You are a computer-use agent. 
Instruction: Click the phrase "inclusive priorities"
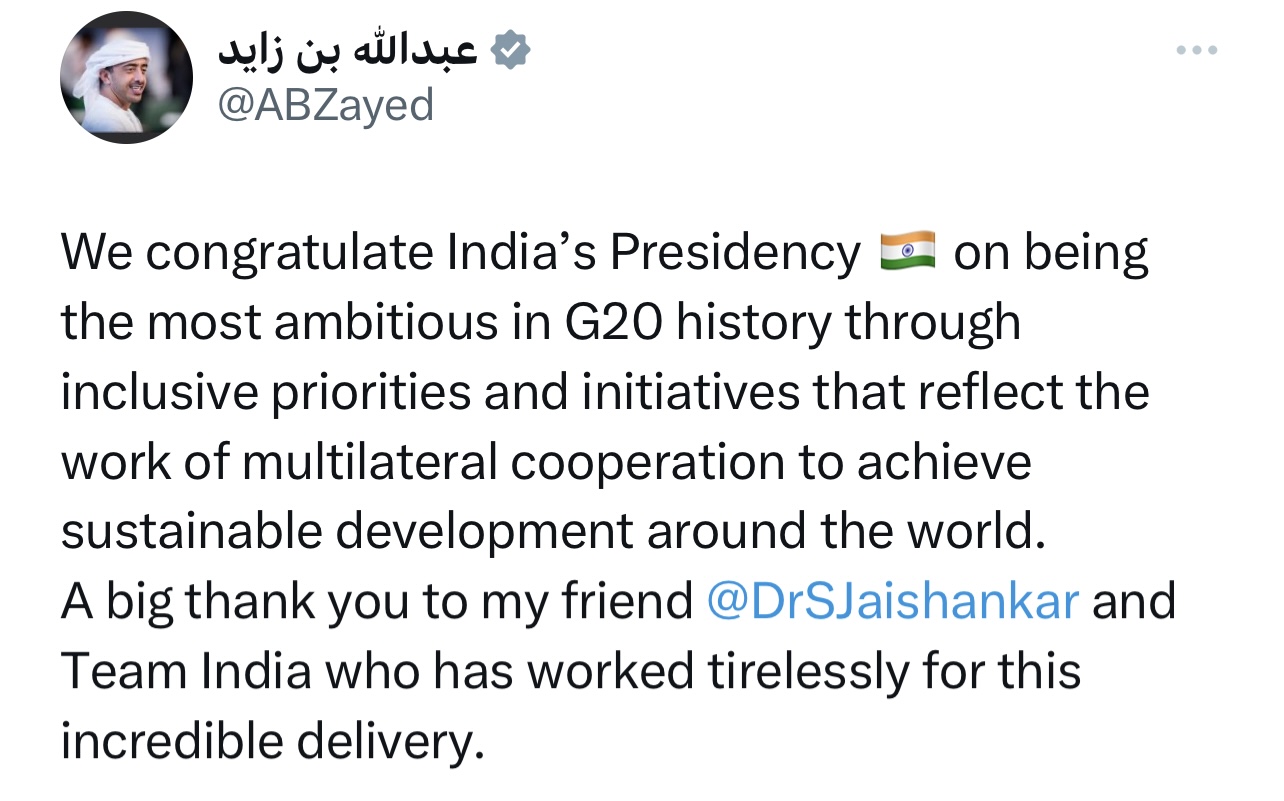(265, 392)
